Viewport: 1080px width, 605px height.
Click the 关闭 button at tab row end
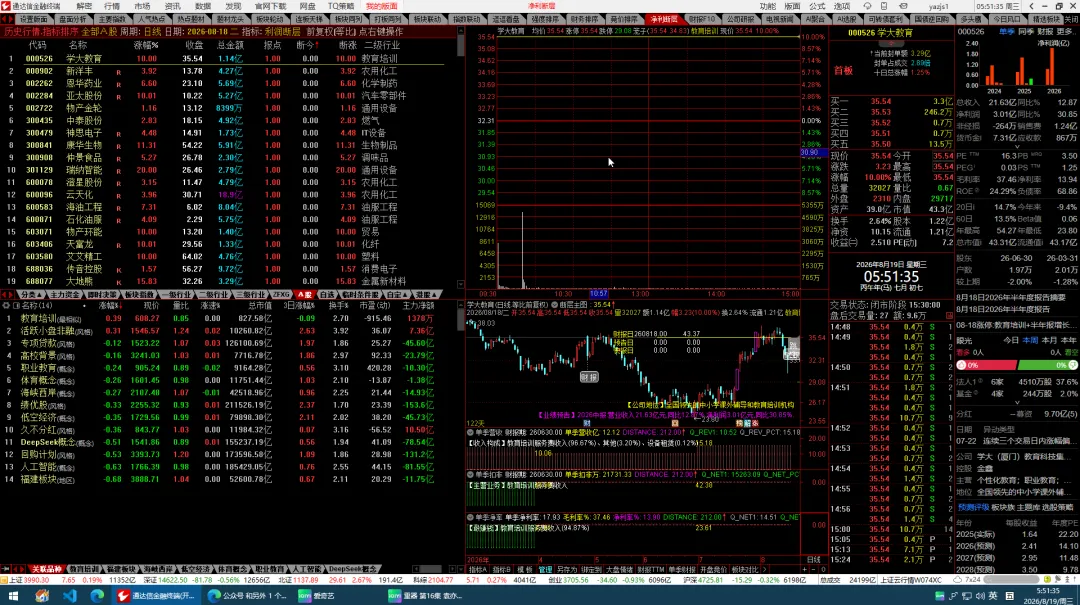tap(1072, 19)
